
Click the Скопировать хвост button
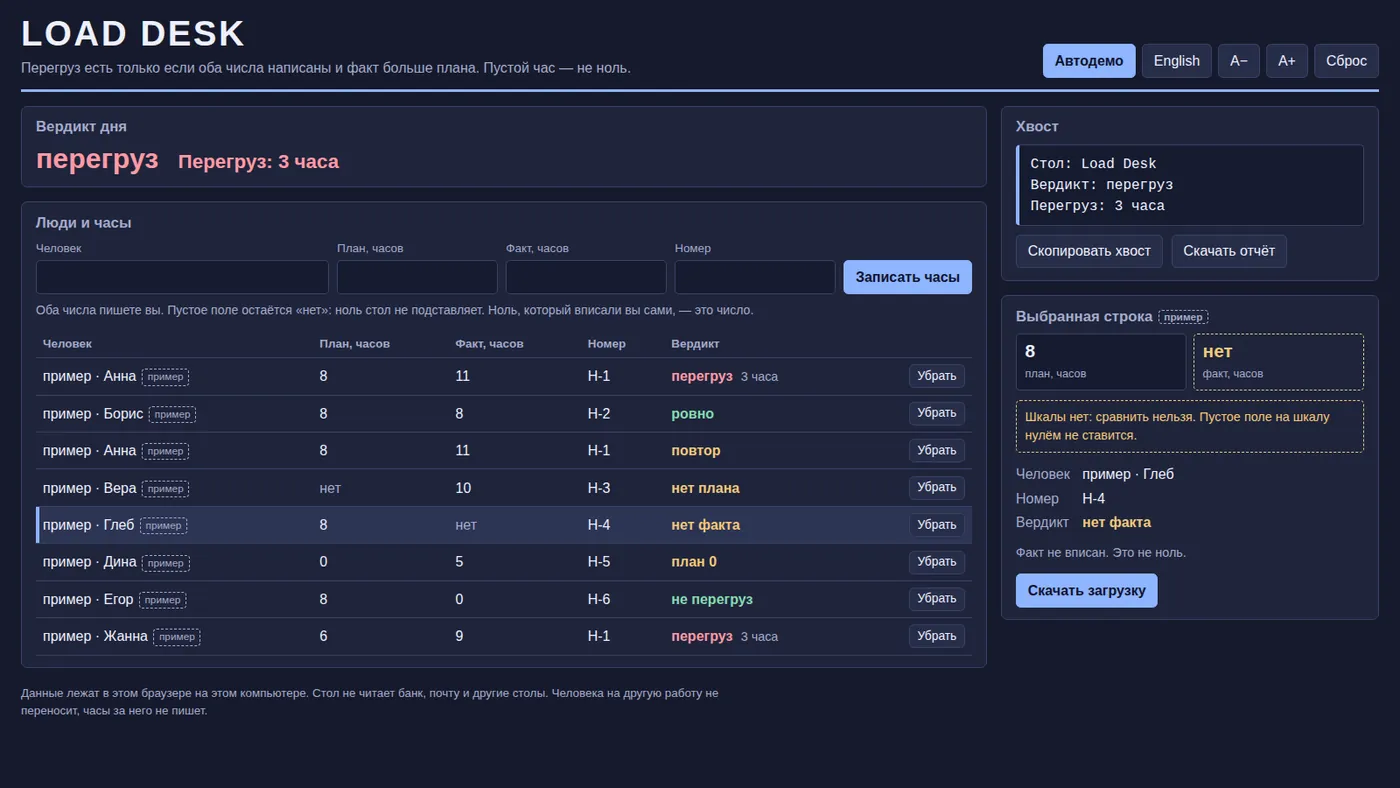[x=1089, y=251]
